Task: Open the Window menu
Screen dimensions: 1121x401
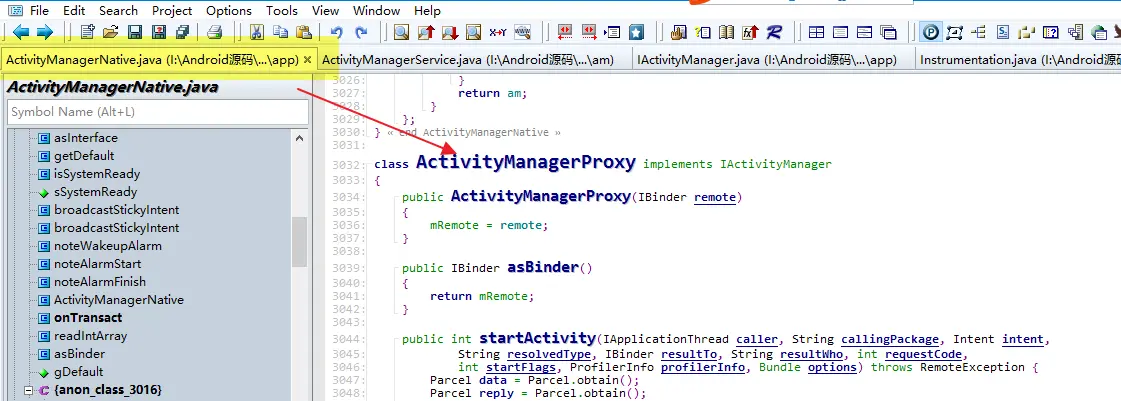Action: pos(377,11)
